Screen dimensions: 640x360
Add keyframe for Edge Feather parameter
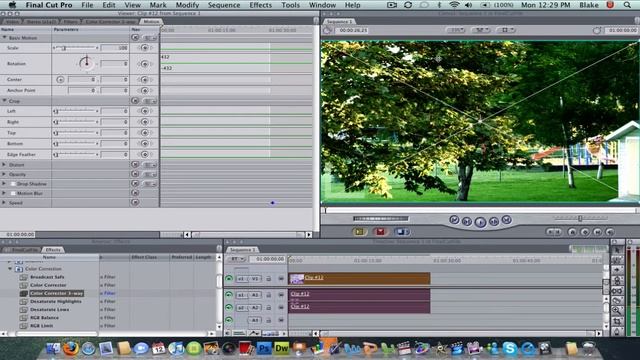[144, 154]
